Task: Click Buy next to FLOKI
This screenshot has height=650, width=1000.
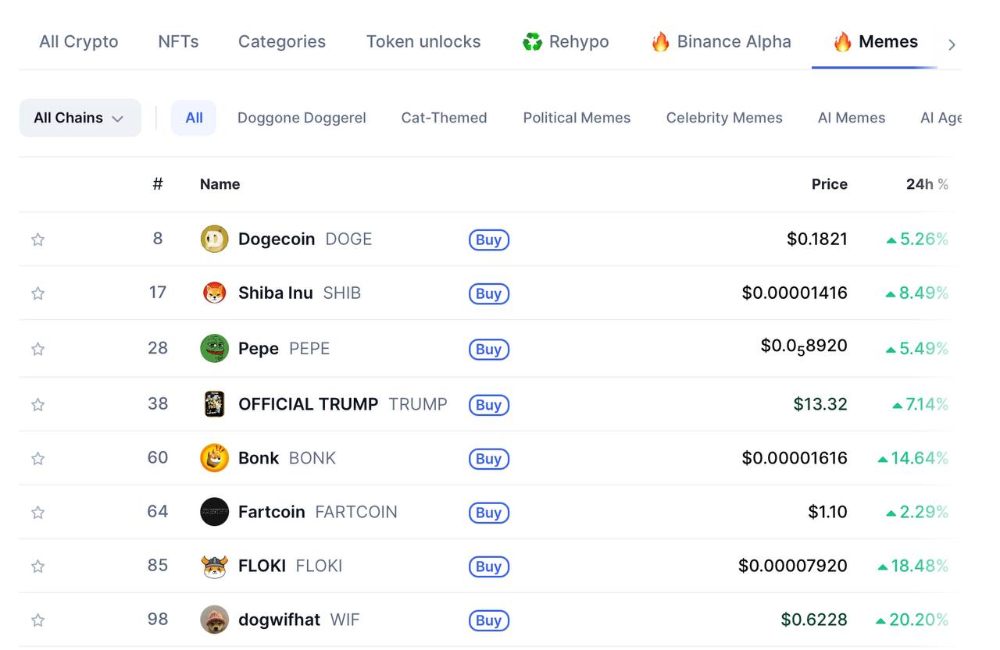Action: point(489,566)
